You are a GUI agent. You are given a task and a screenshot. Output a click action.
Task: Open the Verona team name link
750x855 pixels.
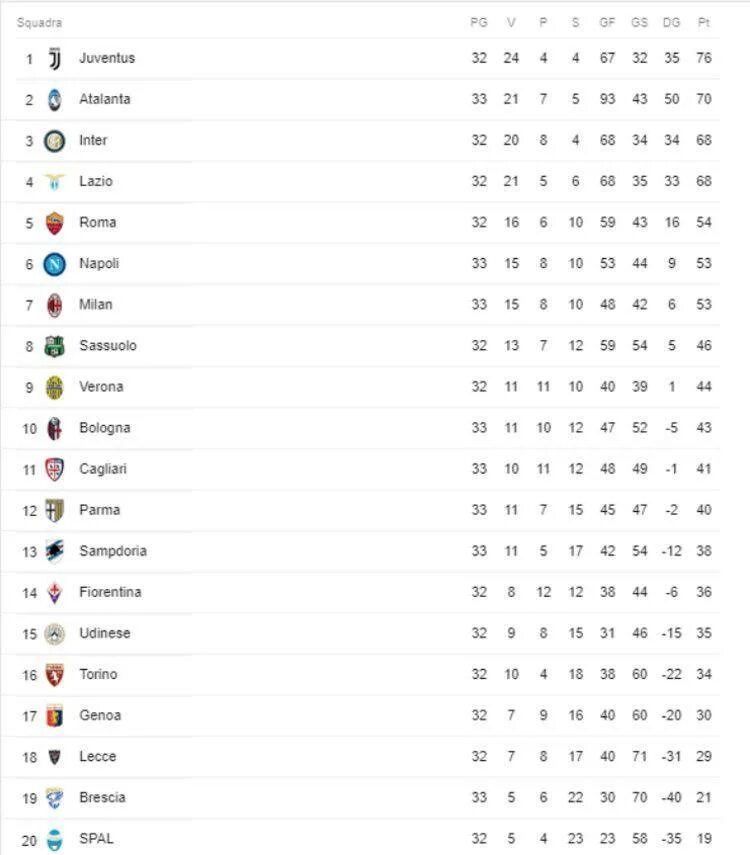[x=101, y=387]
